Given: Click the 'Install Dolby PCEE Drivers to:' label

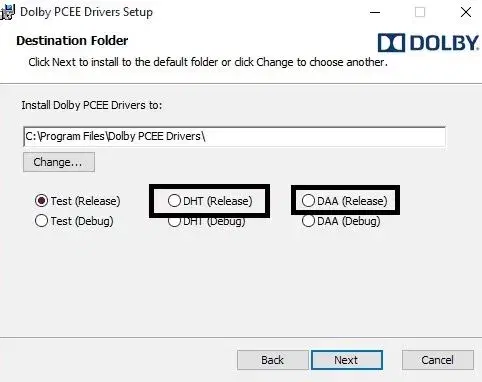Looking at the screenshot, I should pos(92,105).
